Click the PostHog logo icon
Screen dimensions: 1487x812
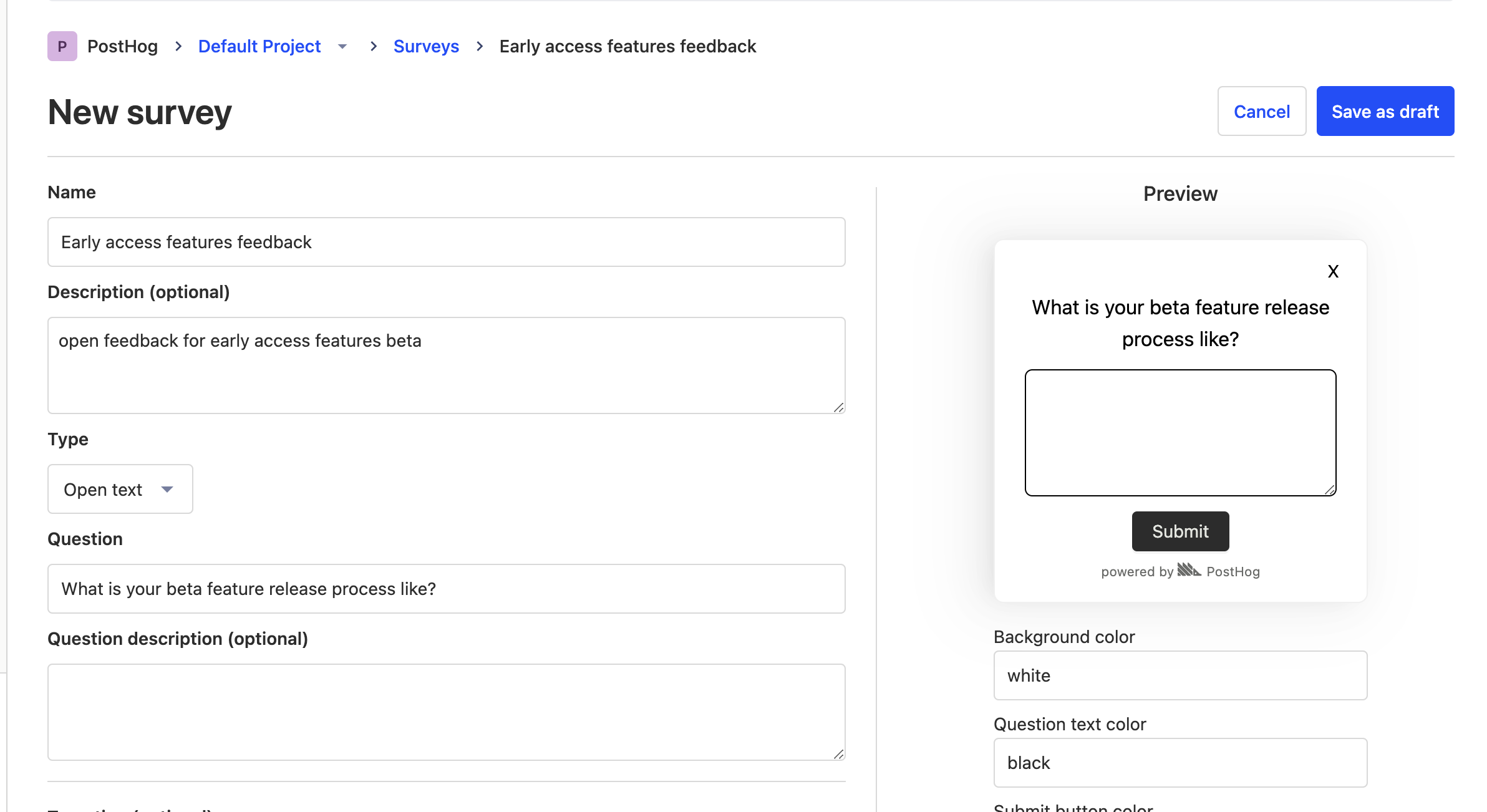61,46
